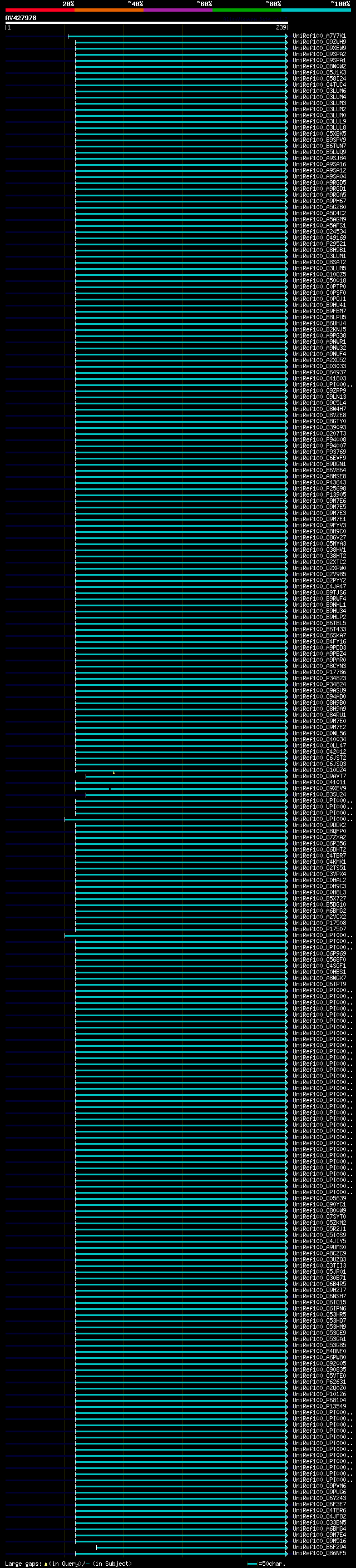This screenshot has width=356, height=1568.
Task: Select the UniRef100_P29521 label
Action: click(x=319, y=244)
